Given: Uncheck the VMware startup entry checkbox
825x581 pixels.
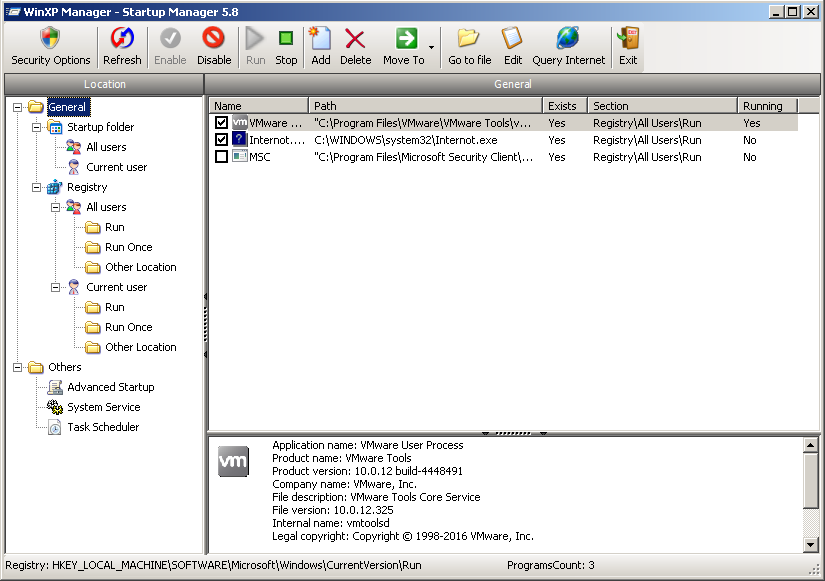Looking at the screenshot, I should pos(222,123).
